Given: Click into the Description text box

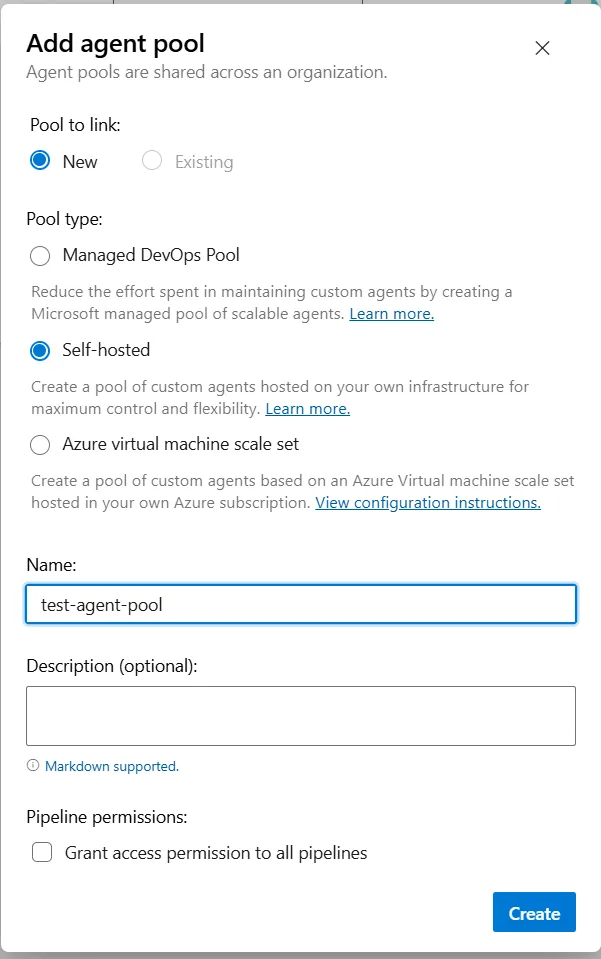Looking at the screenshot, I should (x=300, y=715).
